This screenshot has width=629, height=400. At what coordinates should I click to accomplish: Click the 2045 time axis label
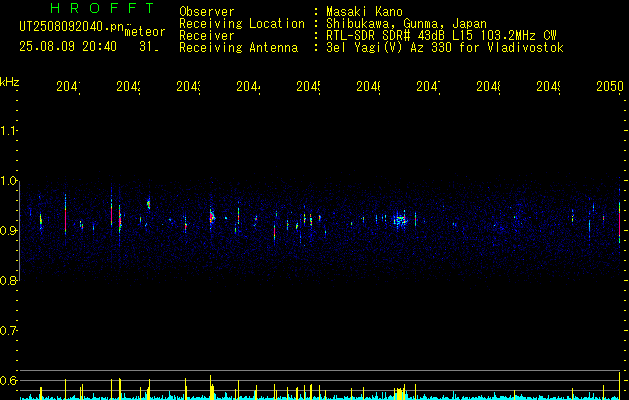coord(308,87)
